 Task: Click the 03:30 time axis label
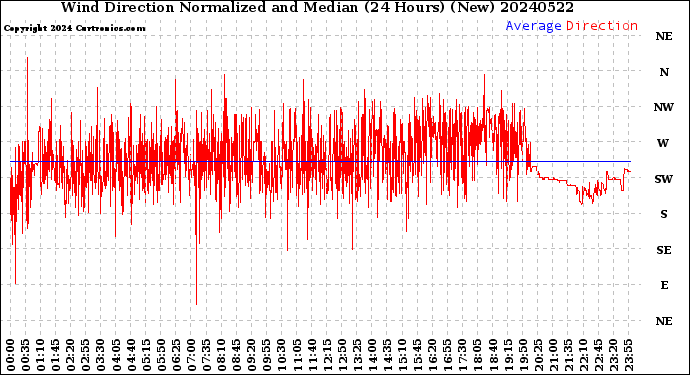[101, 355]
